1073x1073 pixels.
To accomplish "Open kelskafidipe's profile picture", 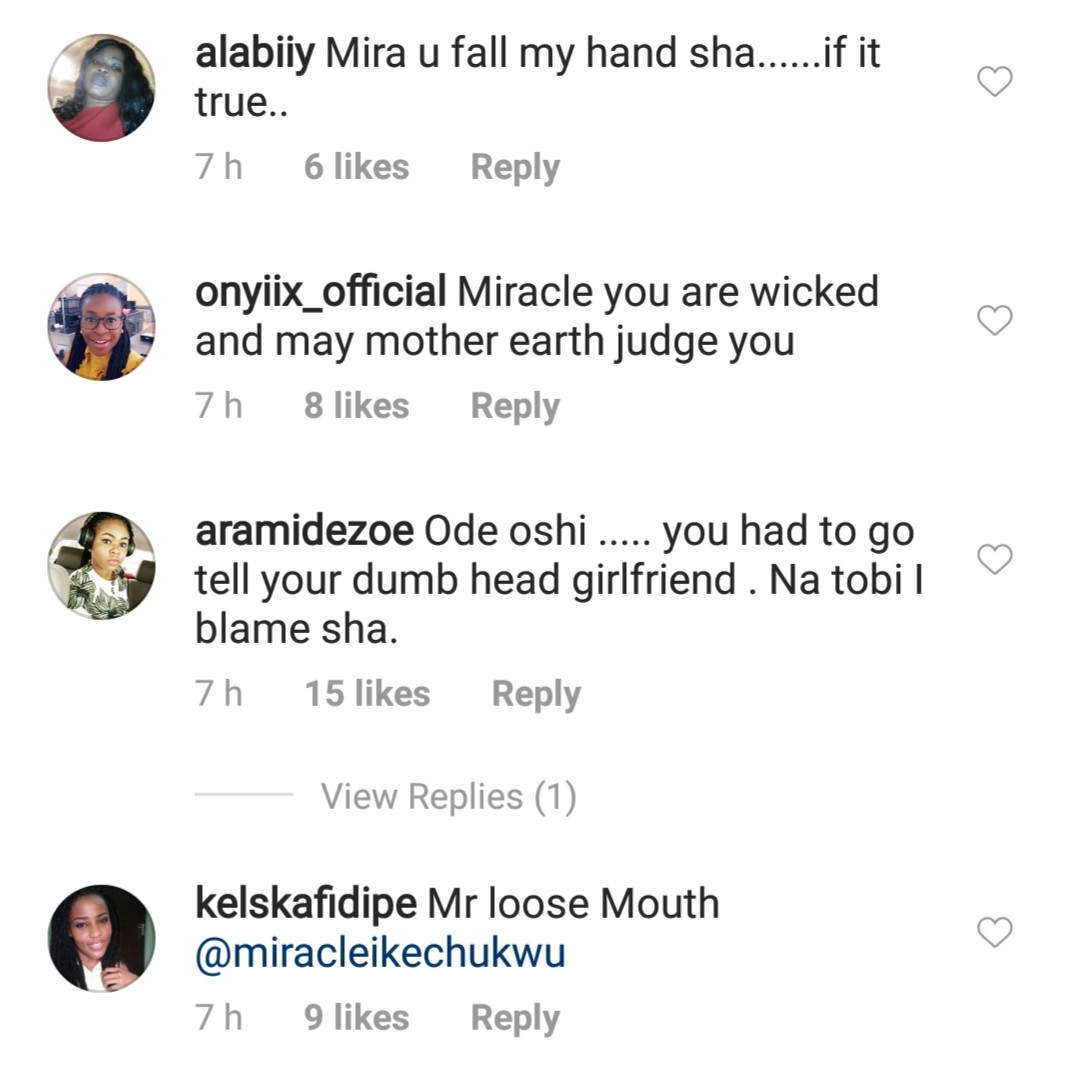I will [101, 938].
